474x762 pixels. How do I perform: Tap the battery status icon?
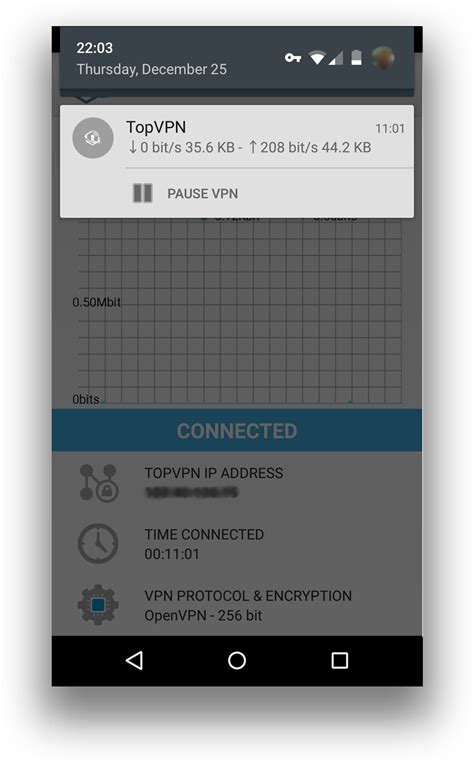[x=356, y=57]
